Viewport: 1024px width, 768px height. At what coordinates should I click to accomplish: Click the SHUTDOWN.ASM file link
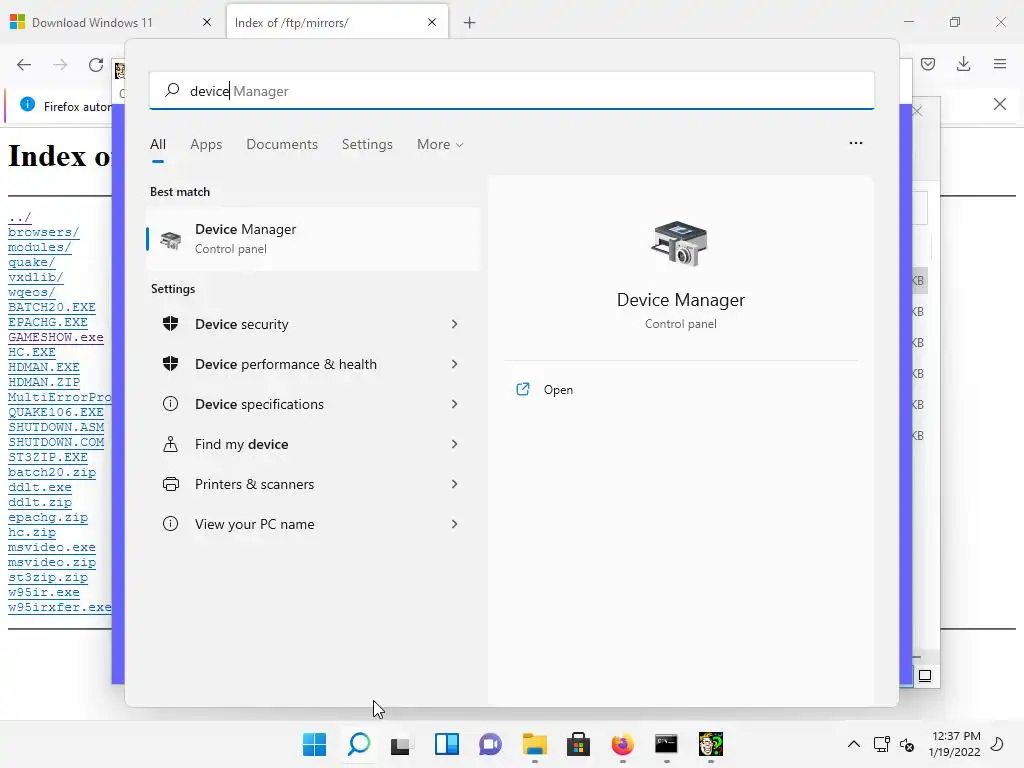point(56,427)
